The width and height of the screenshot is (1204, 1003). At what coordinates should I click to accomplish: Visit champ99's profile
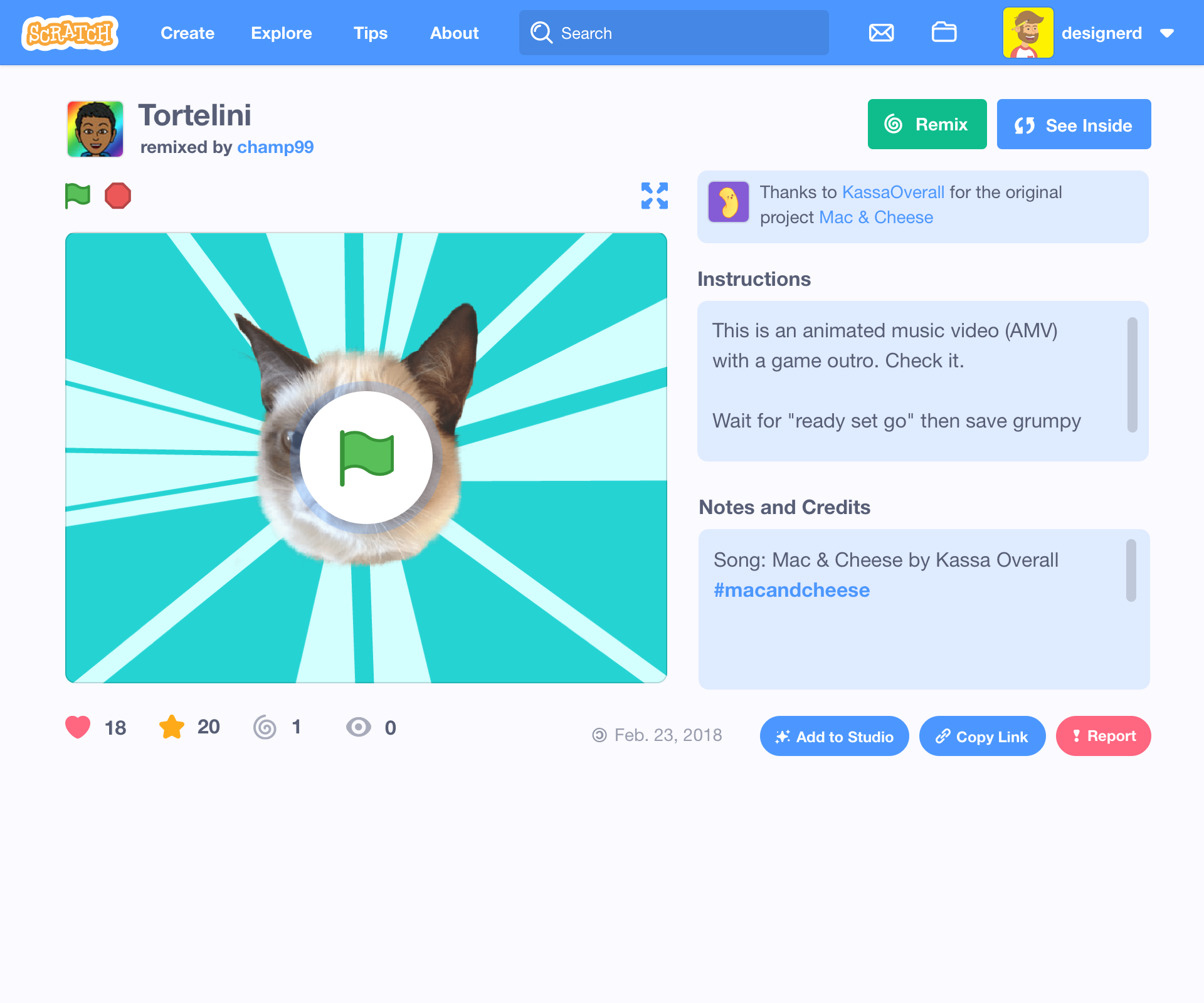click(x=275, y=147)
